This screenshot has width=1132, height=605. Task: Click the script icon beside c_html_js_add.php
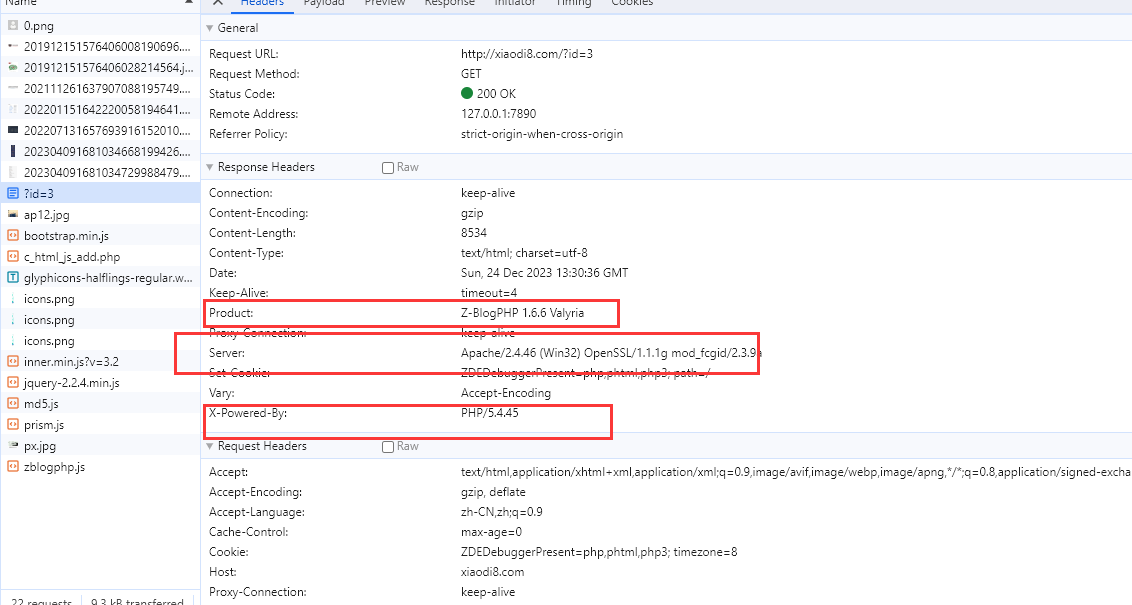tap(13, 256)
